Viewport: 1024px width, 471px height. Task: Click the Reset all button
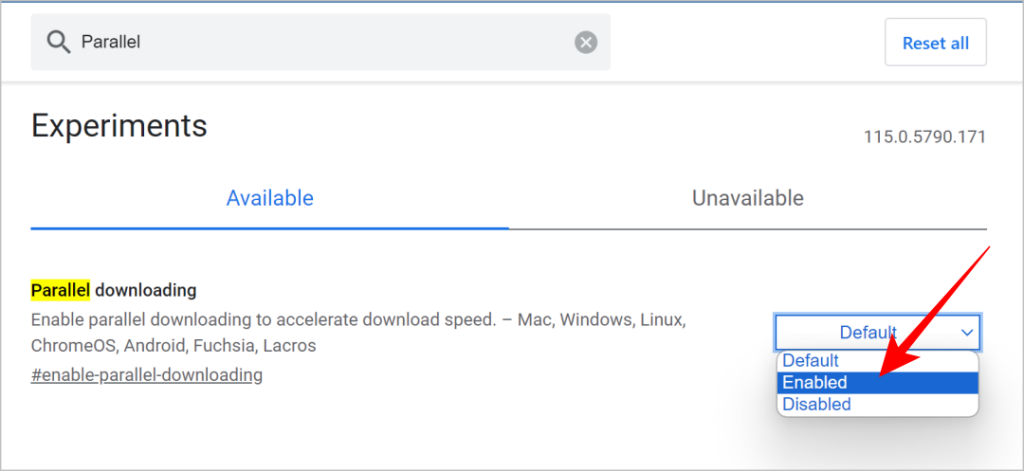coord(935,42)
